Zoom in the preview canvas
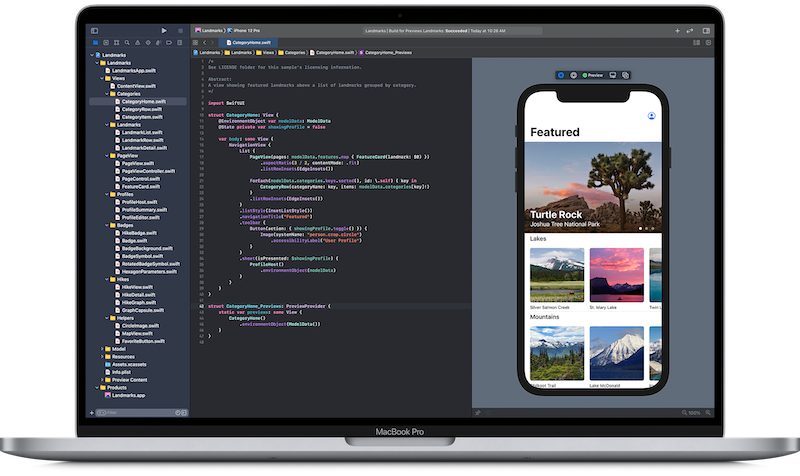 [708, 413]
